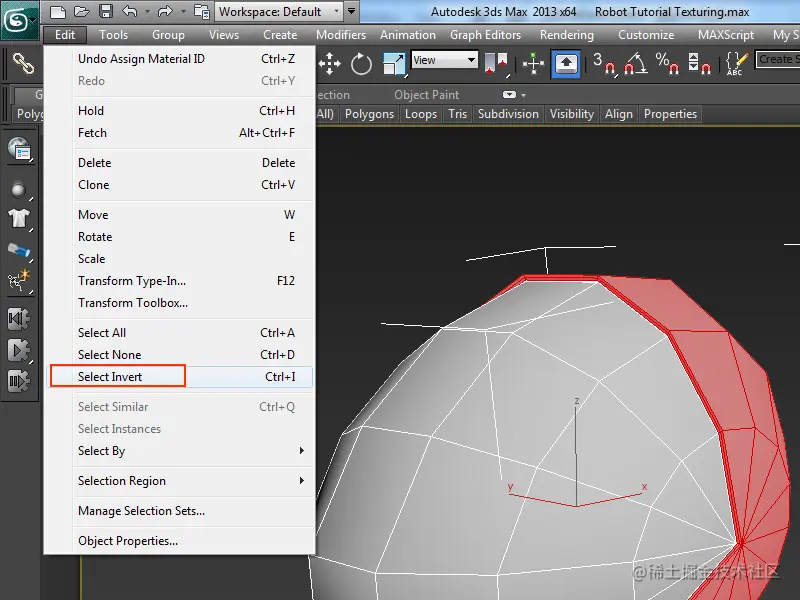Viewport: 800px width, 600px height.
Task: Activate the Select and Rotate tool icon
Action: [x=361, y=64]
